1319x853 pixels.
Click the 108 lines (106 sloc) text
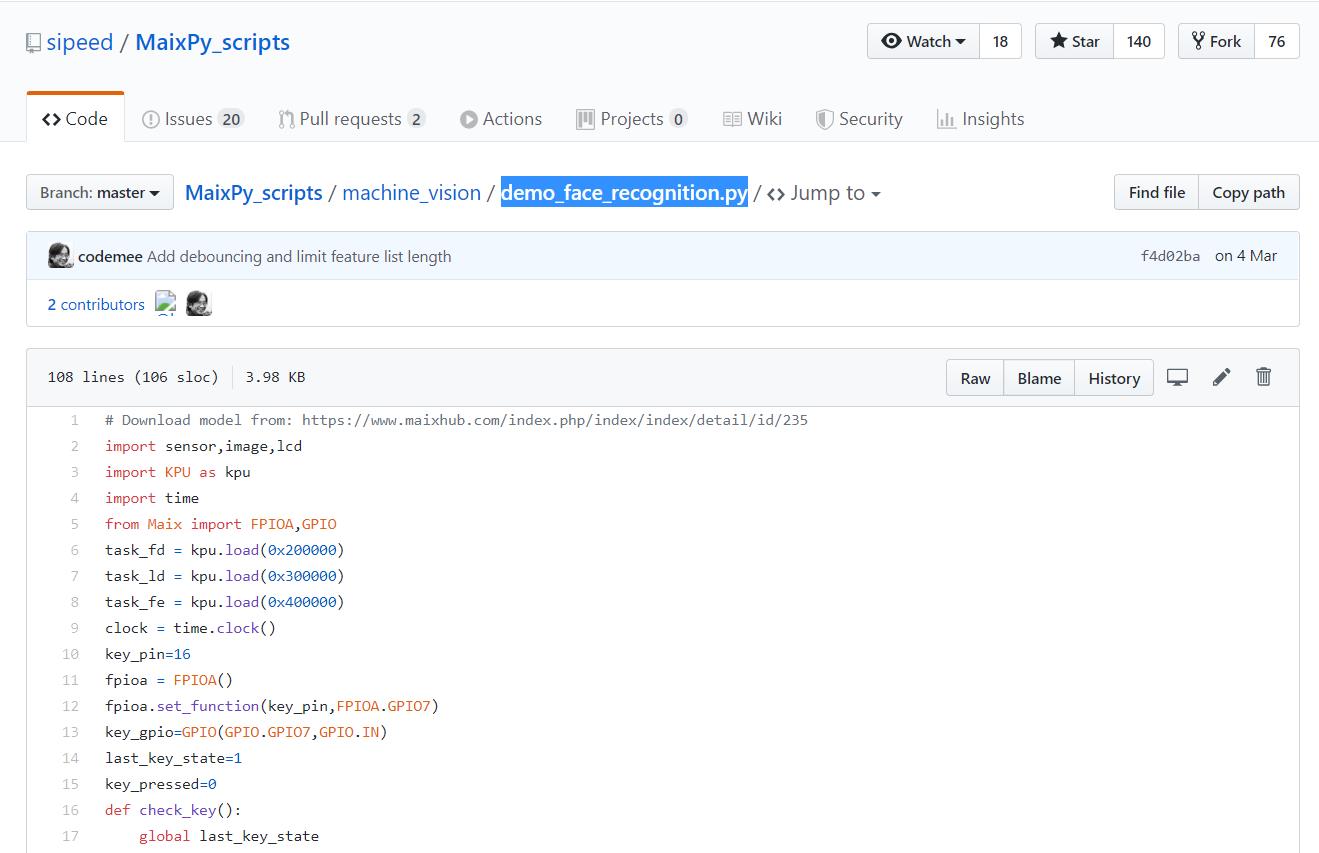point(133,377)
